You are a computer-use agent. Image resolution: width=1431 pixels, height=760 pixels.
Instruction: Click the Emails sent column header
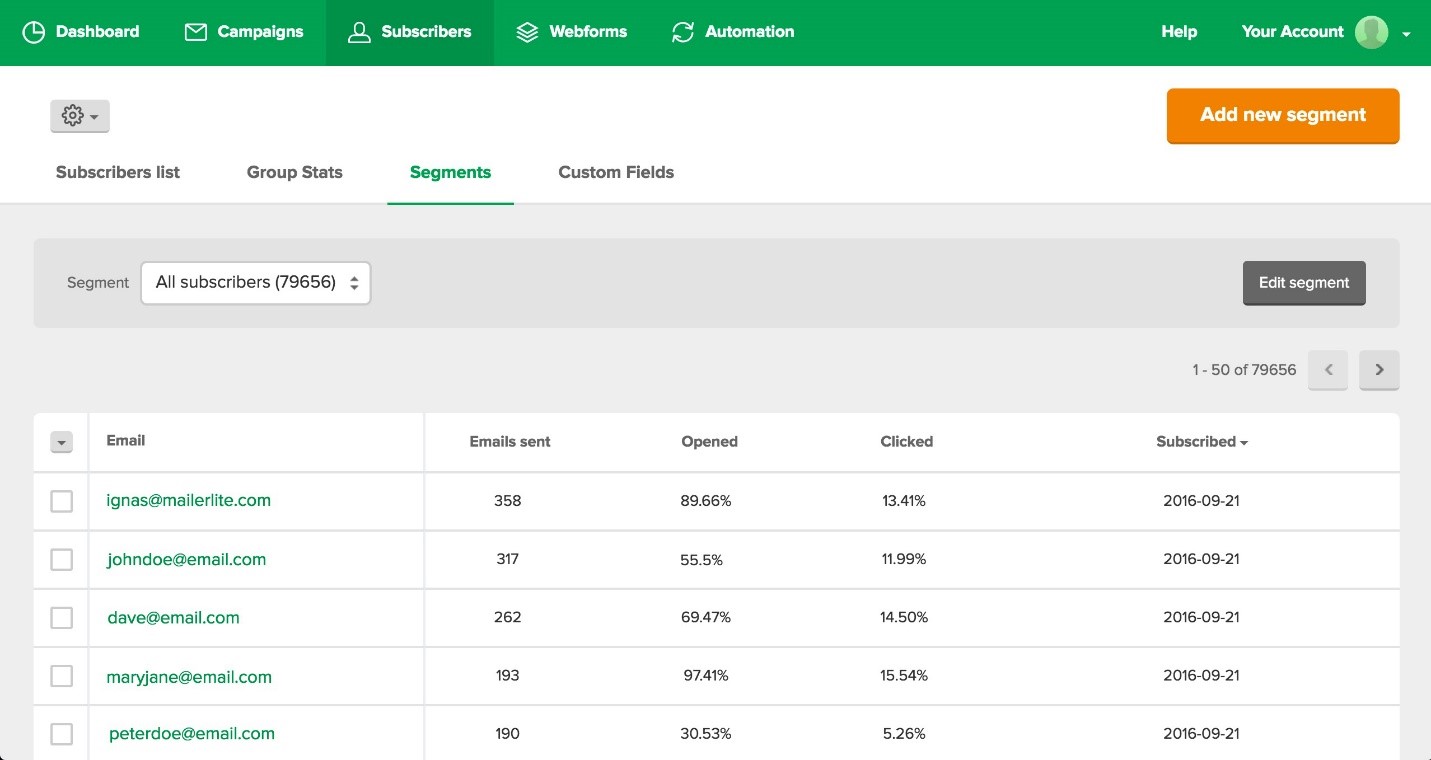(x=510, y=441)
